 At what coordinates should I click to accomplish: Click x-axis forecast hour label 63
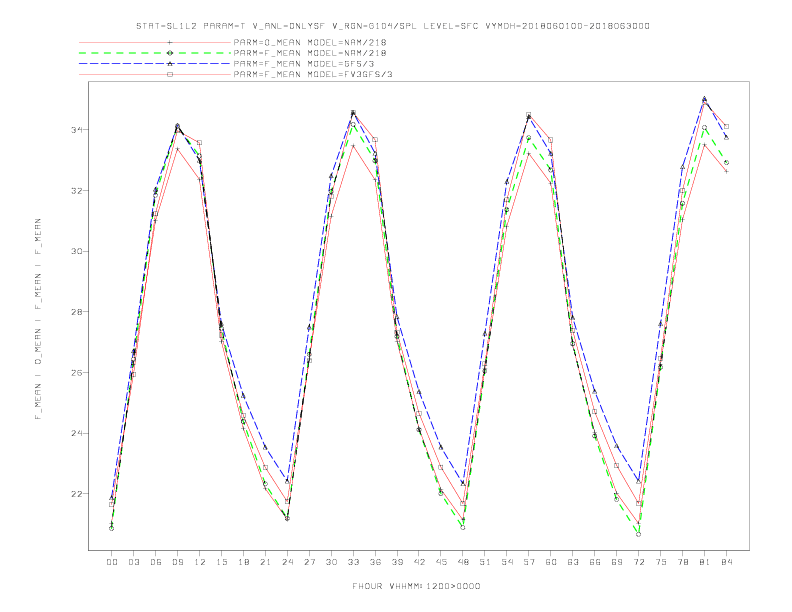573,562
